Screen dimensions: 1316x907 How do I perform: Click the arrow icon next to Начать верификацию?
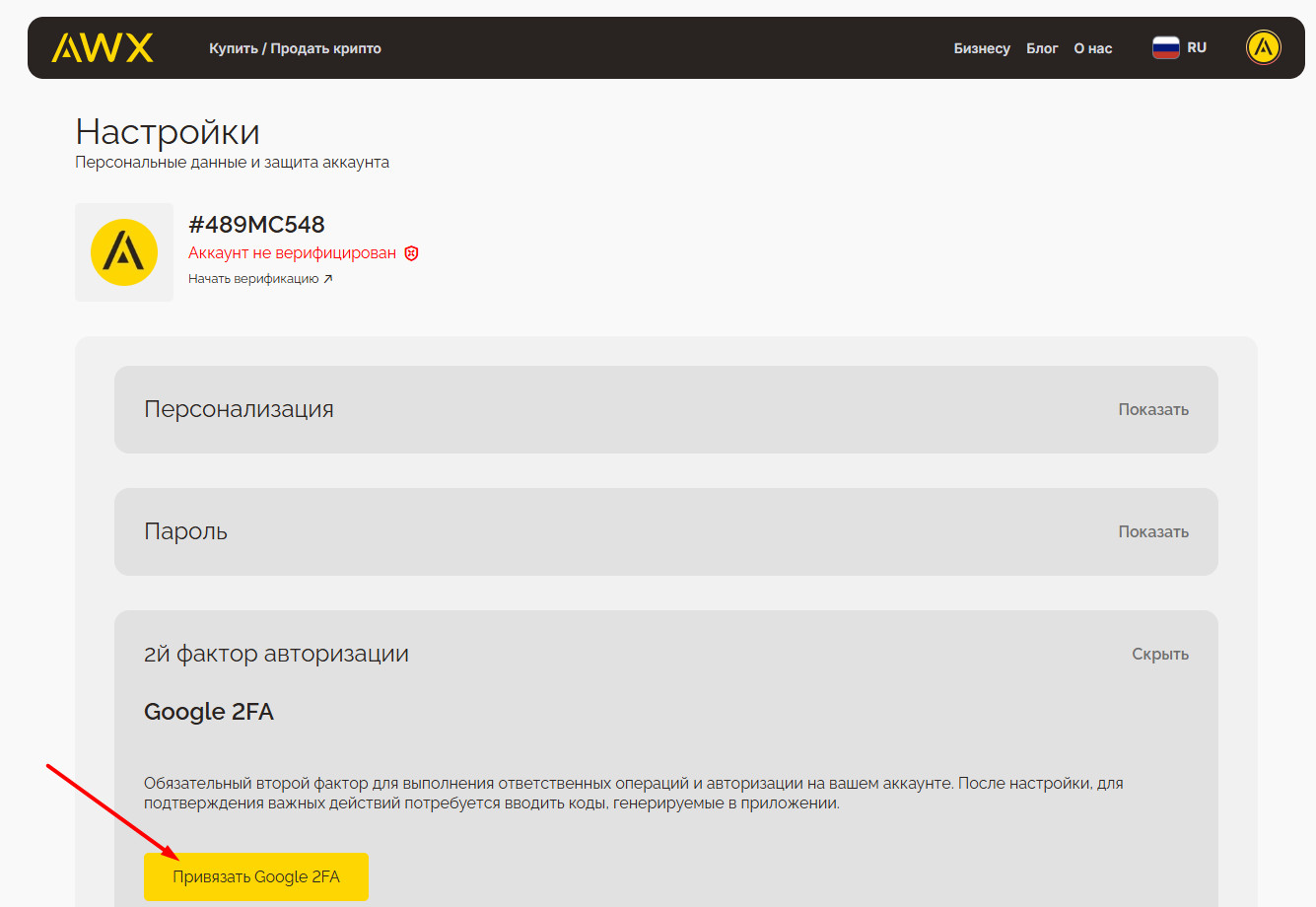pos(328,279)
